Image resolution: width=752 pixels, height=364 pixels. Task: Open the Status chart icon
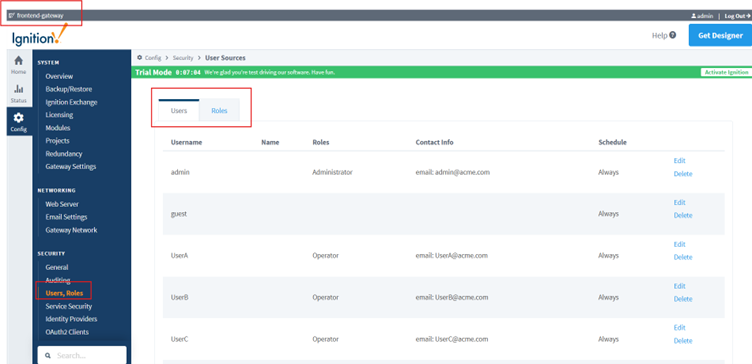point(19,89)
